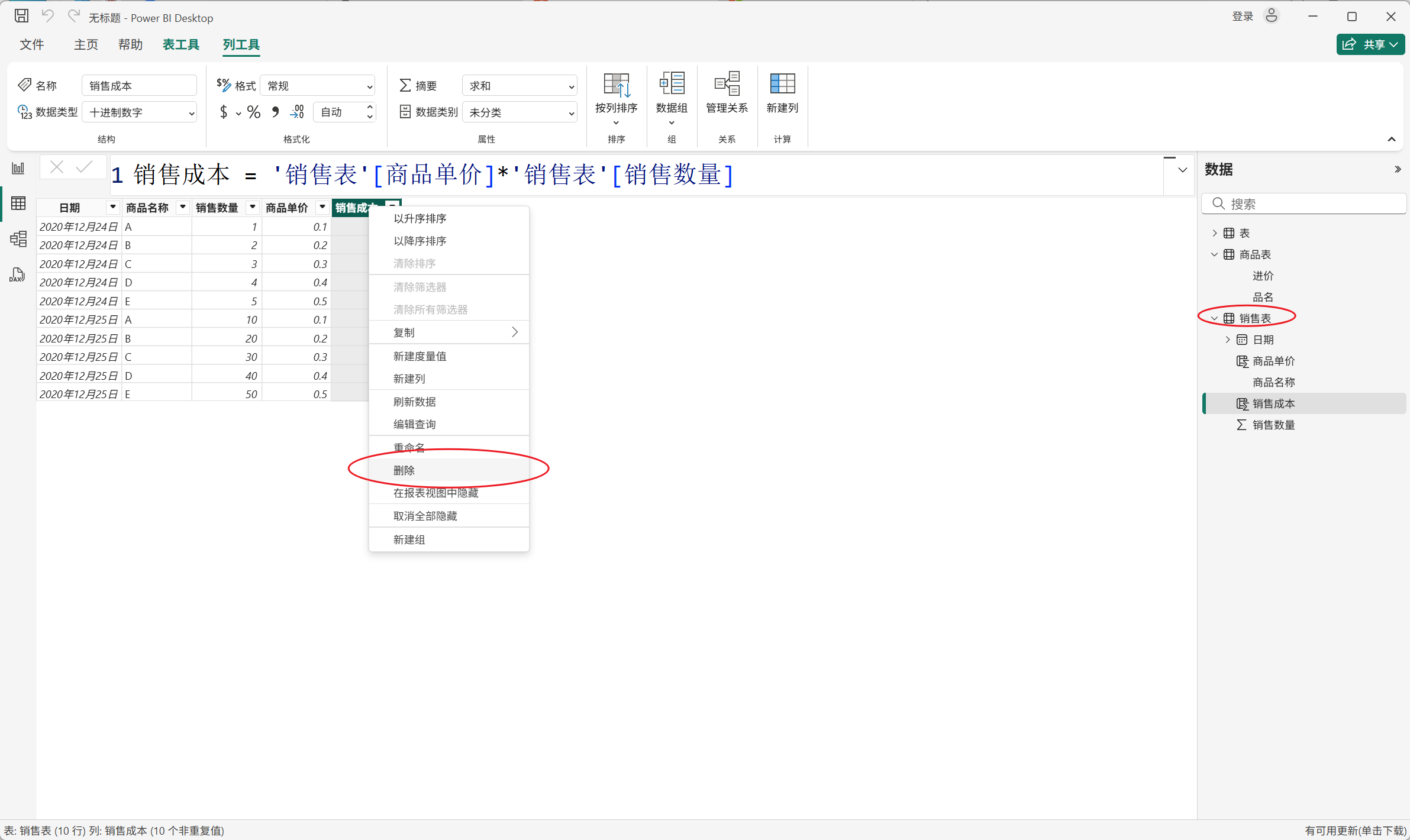Expand the 表 table in Data pane
The height and width of the screenshot is (840, 1410).
click(x=1214, y=233)
